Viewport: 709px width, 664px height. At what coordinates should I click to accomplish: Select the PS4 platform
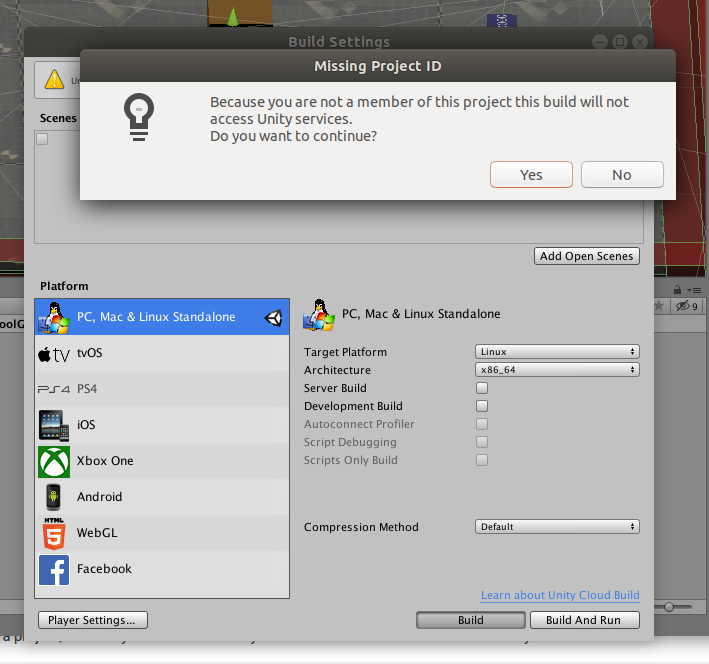162,389
